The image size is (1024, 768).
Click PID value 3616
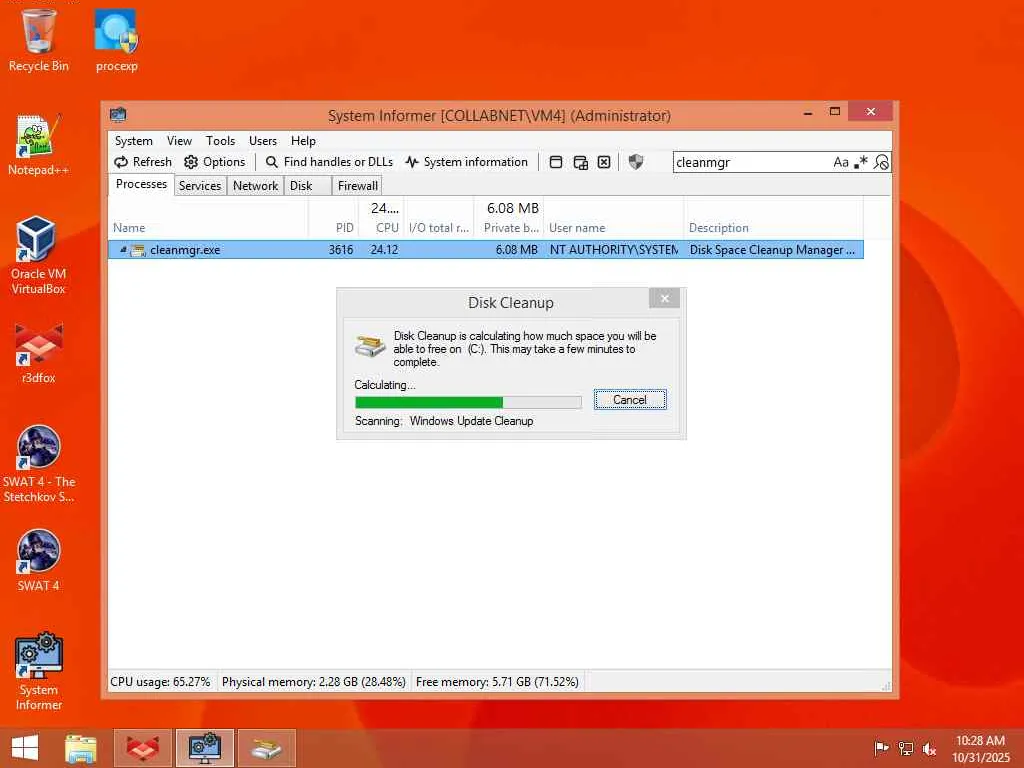(x=341, y=249)
